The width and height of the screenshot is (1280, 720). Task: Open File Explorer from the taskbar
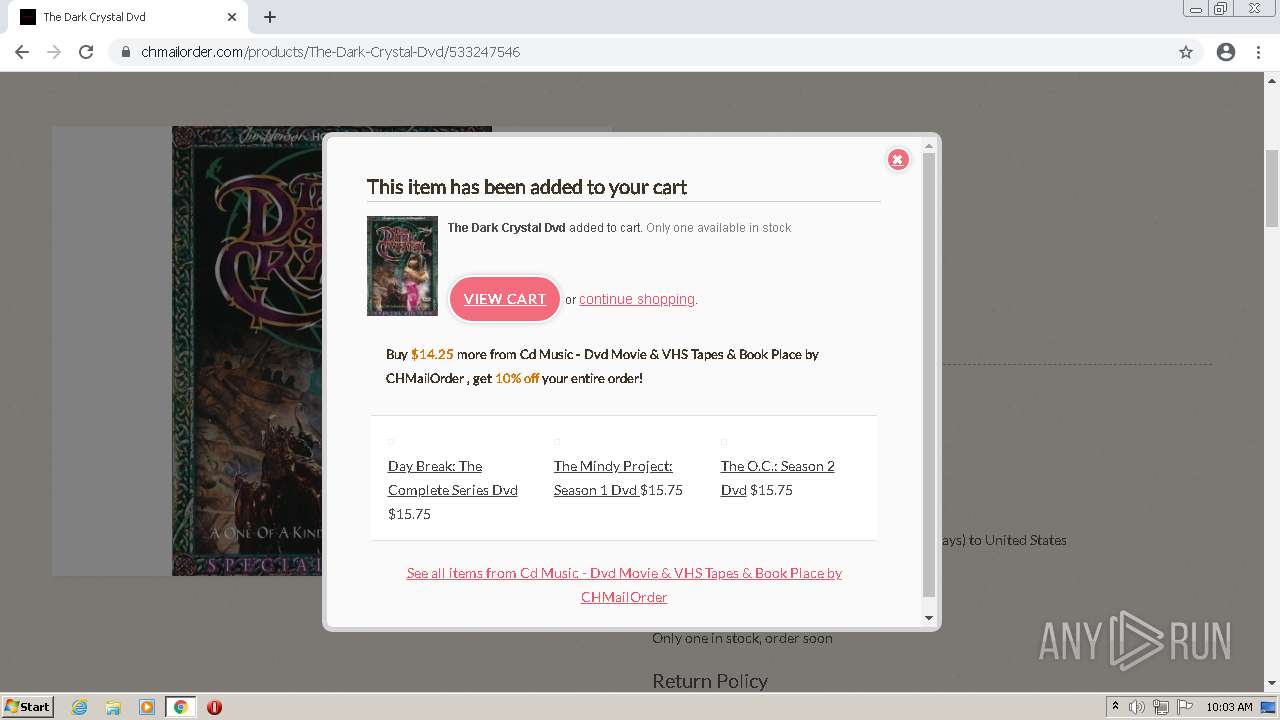[113, 707]
